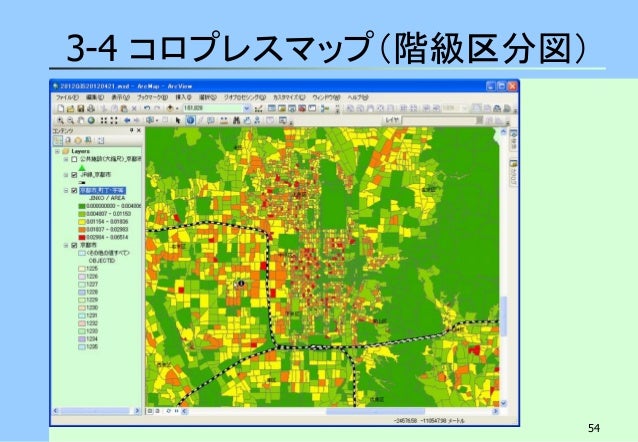The image size is (638, 442).
Task: Click scroll-right arrow of contents panel scrollbar
Action: click(x=138, y=411)
